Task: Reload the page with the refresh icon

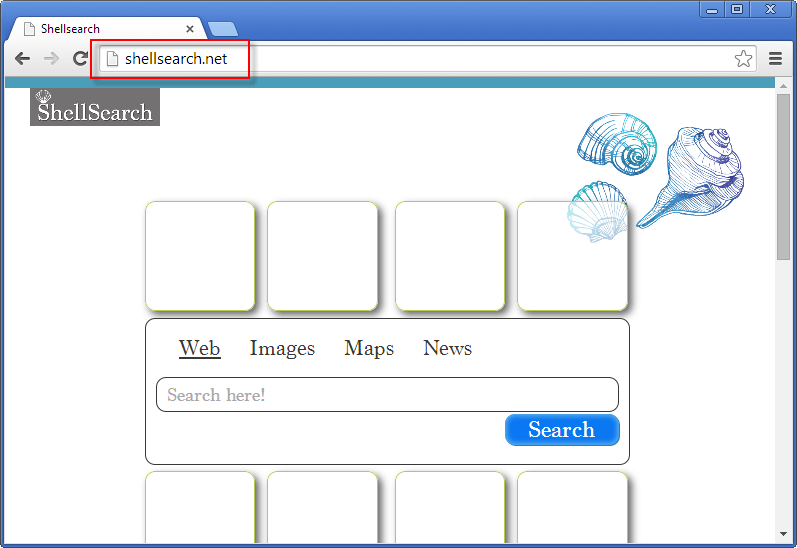Action: pos(80,58)
